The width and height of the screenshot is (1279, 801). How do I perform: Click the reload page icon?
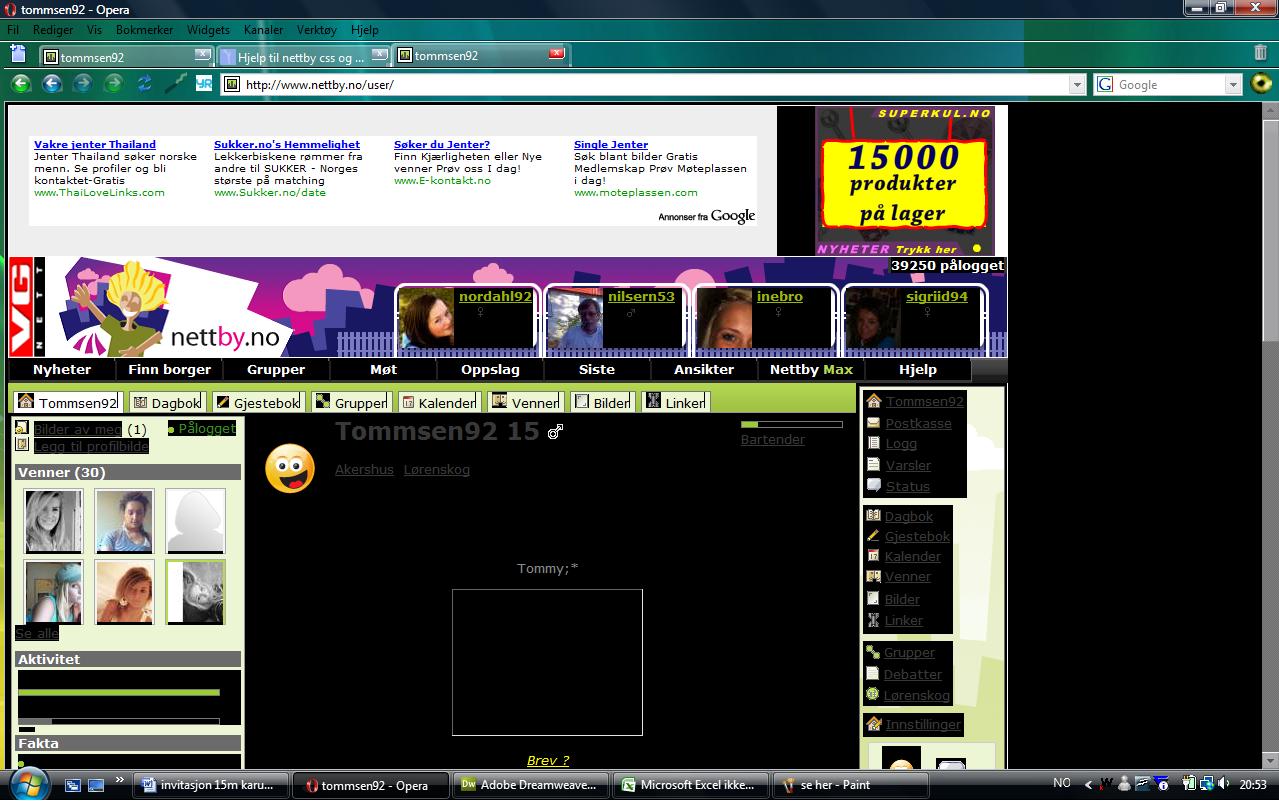[144, 84]
